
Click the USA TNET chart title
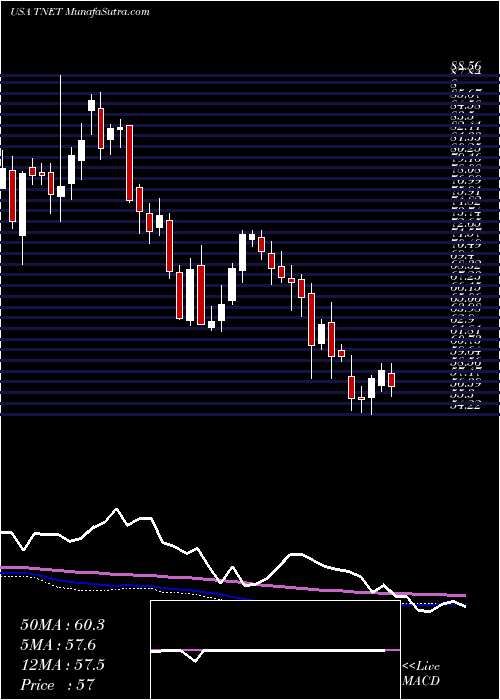coord(80,12)
